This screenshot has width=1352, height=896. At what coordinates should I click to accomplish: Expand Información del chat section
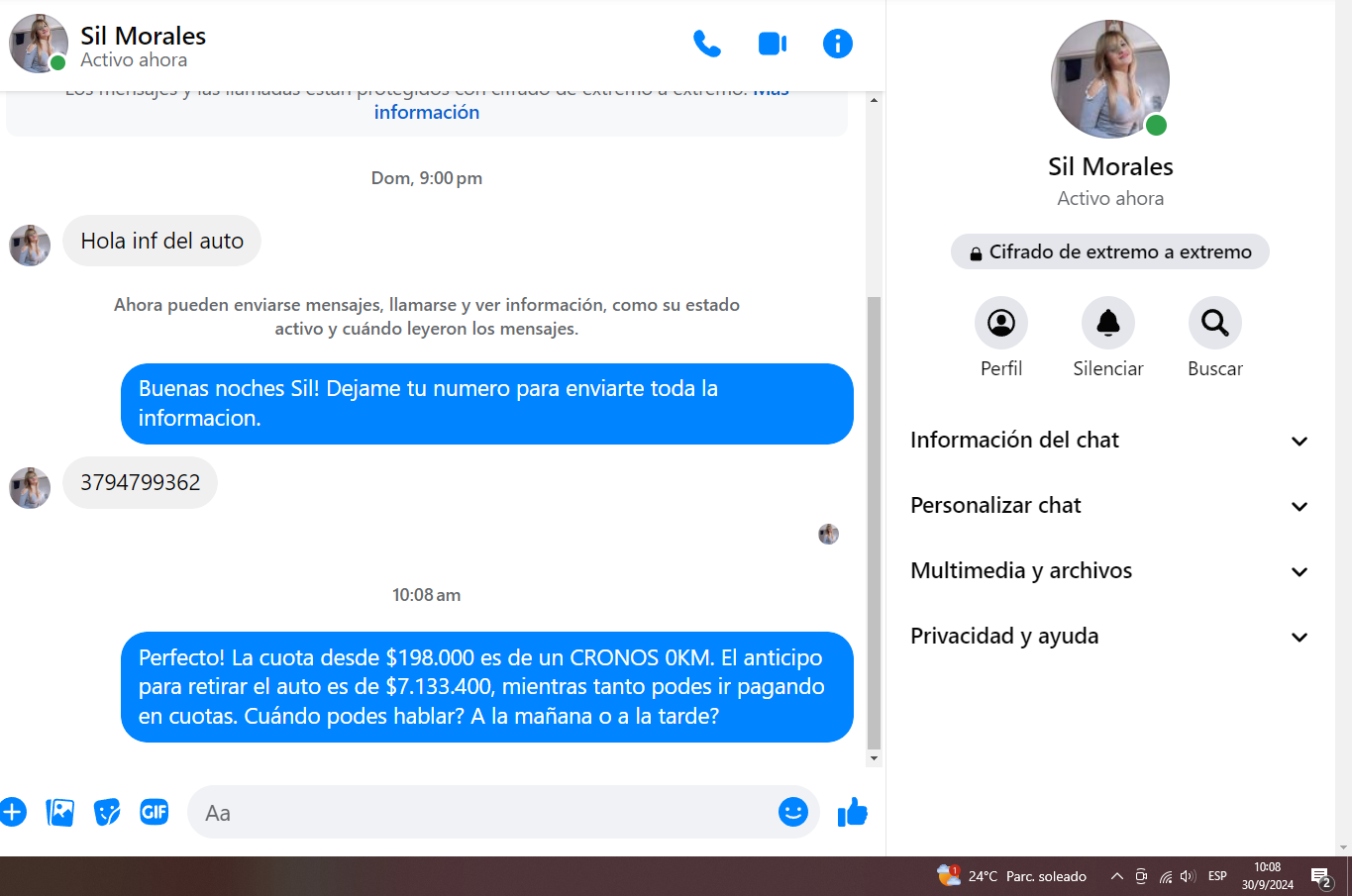(1109, 441)
